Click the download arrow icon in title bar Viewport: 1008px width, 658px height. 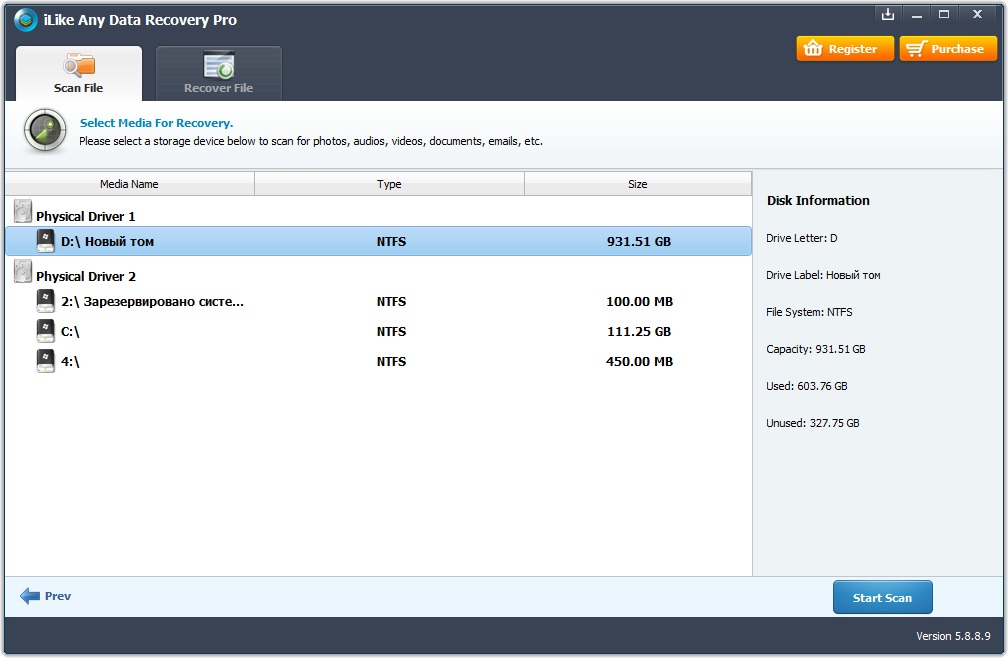pyautogui.click(x=886, y=15)
